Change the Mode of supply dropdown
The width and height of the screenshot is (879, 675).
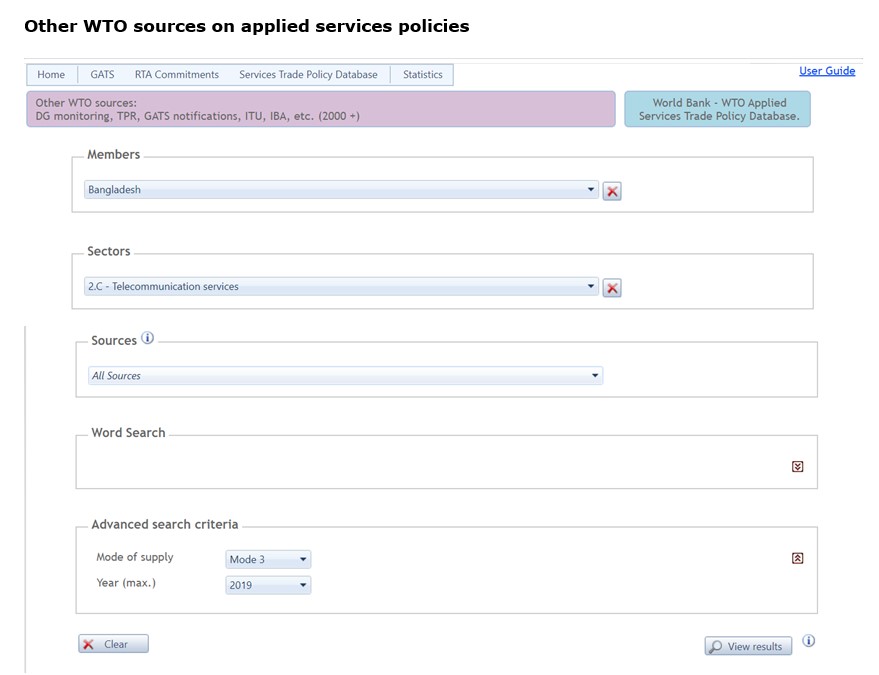(x=268, y=559)
